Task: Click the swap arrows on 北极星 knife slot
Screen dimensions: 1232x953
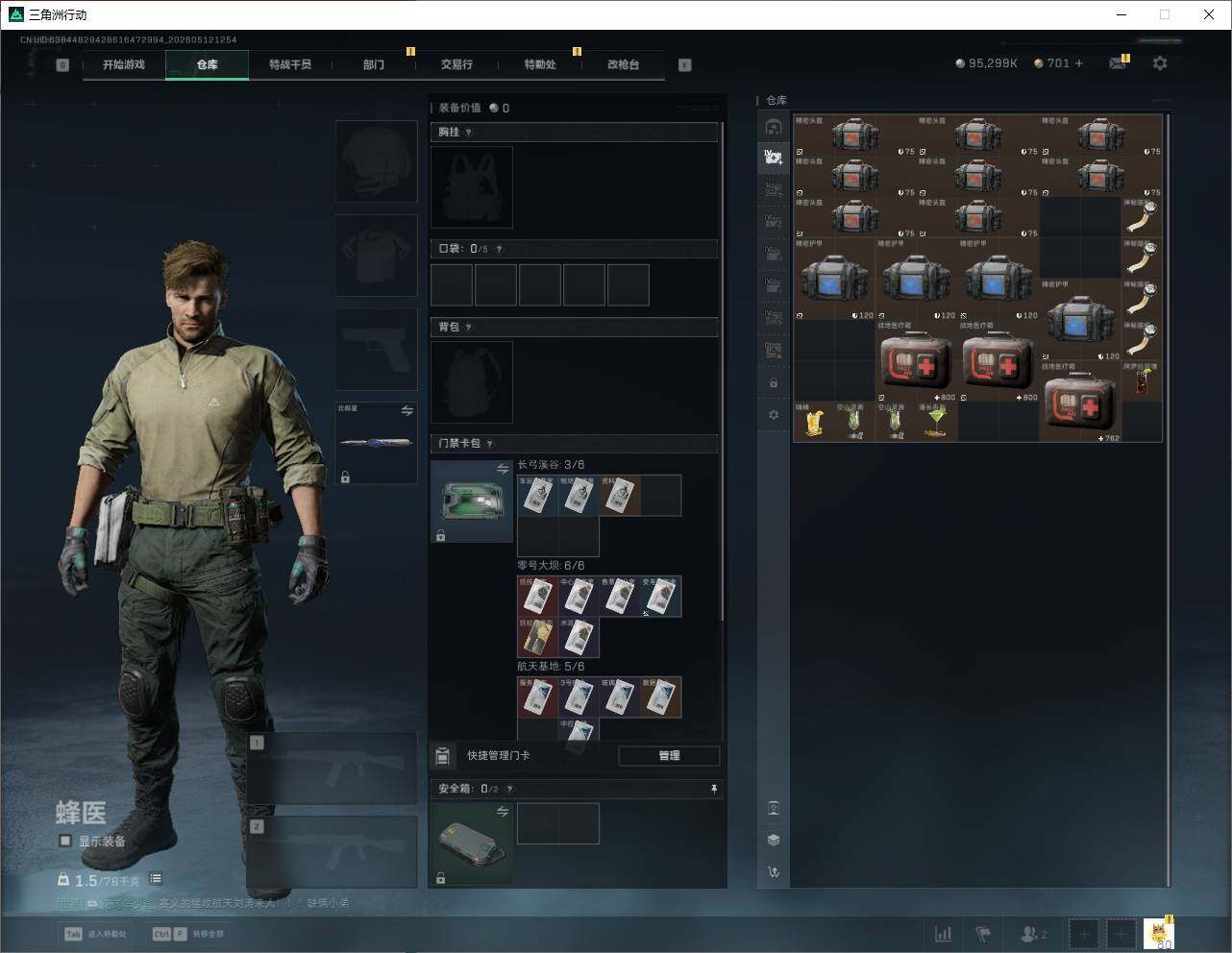Action: point(407,411)
